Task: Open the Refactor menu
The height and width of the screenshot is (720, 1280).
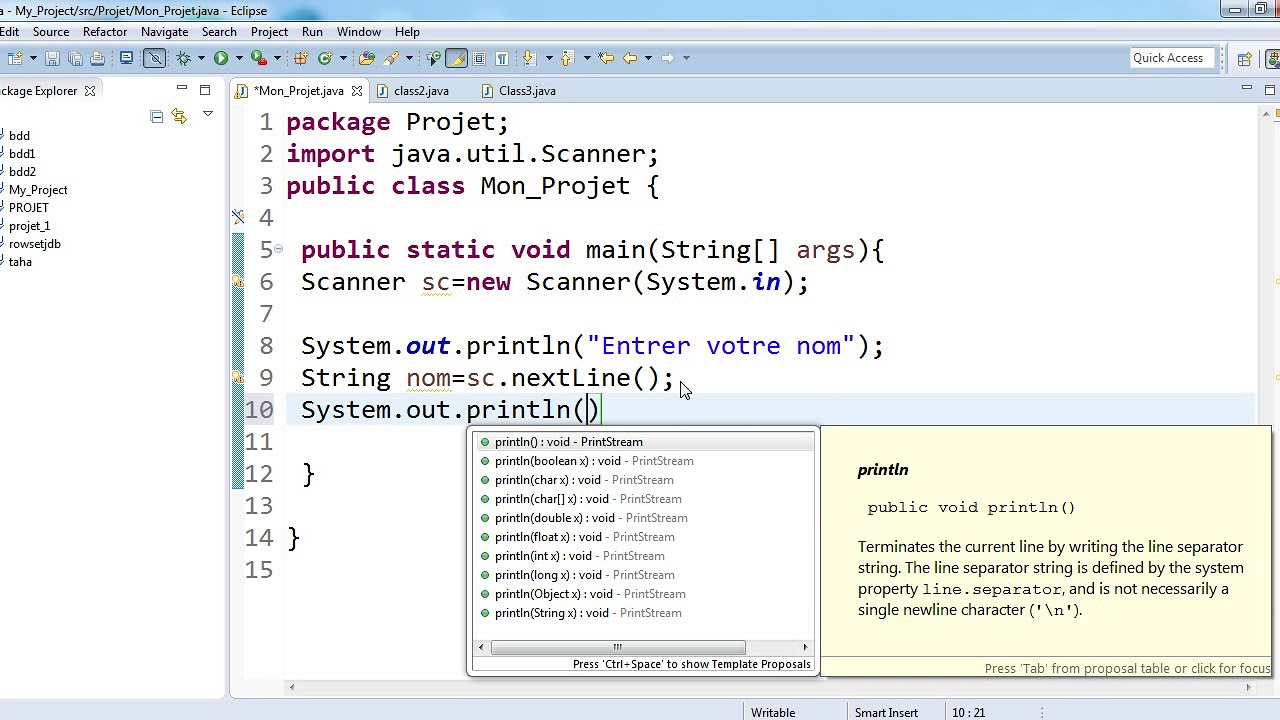Action: click(x=105, y=32)
